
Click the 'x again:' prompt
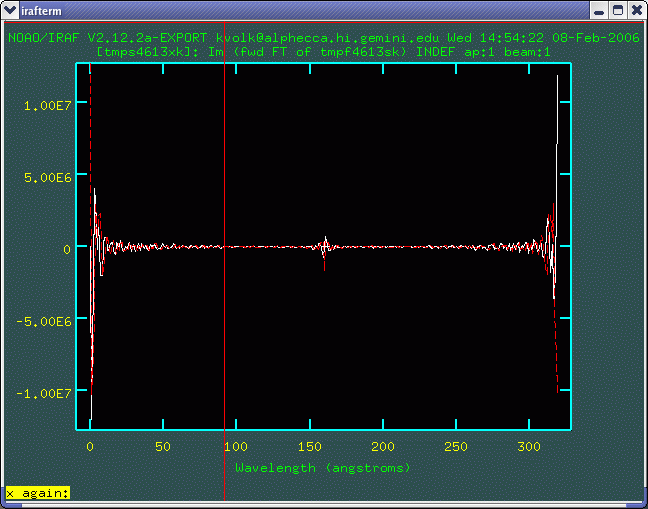38,493
